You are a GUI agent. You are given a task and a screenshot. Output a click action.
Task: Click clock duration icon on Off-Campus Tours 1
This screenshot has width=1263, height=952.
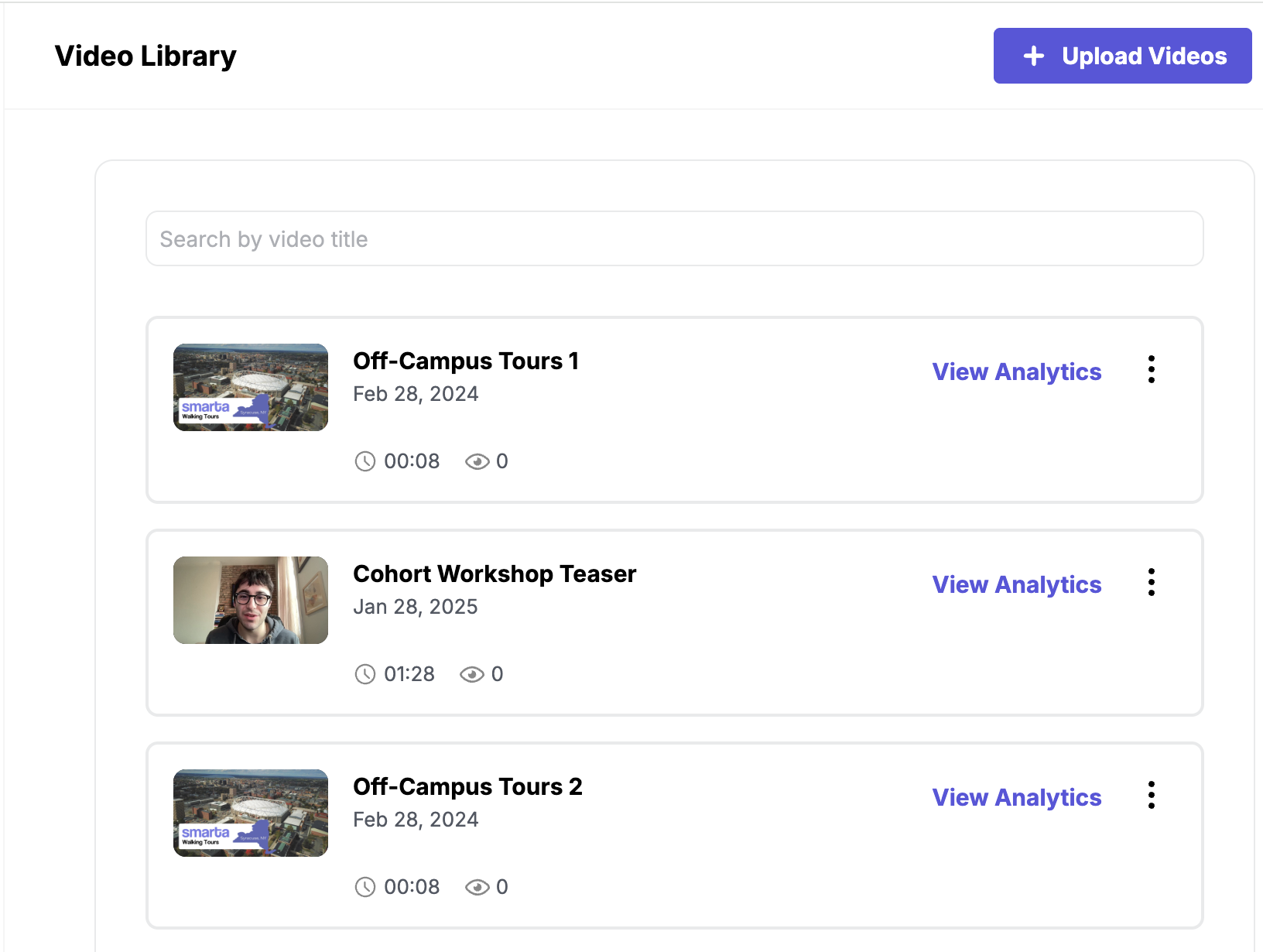[x=365, y=462]
